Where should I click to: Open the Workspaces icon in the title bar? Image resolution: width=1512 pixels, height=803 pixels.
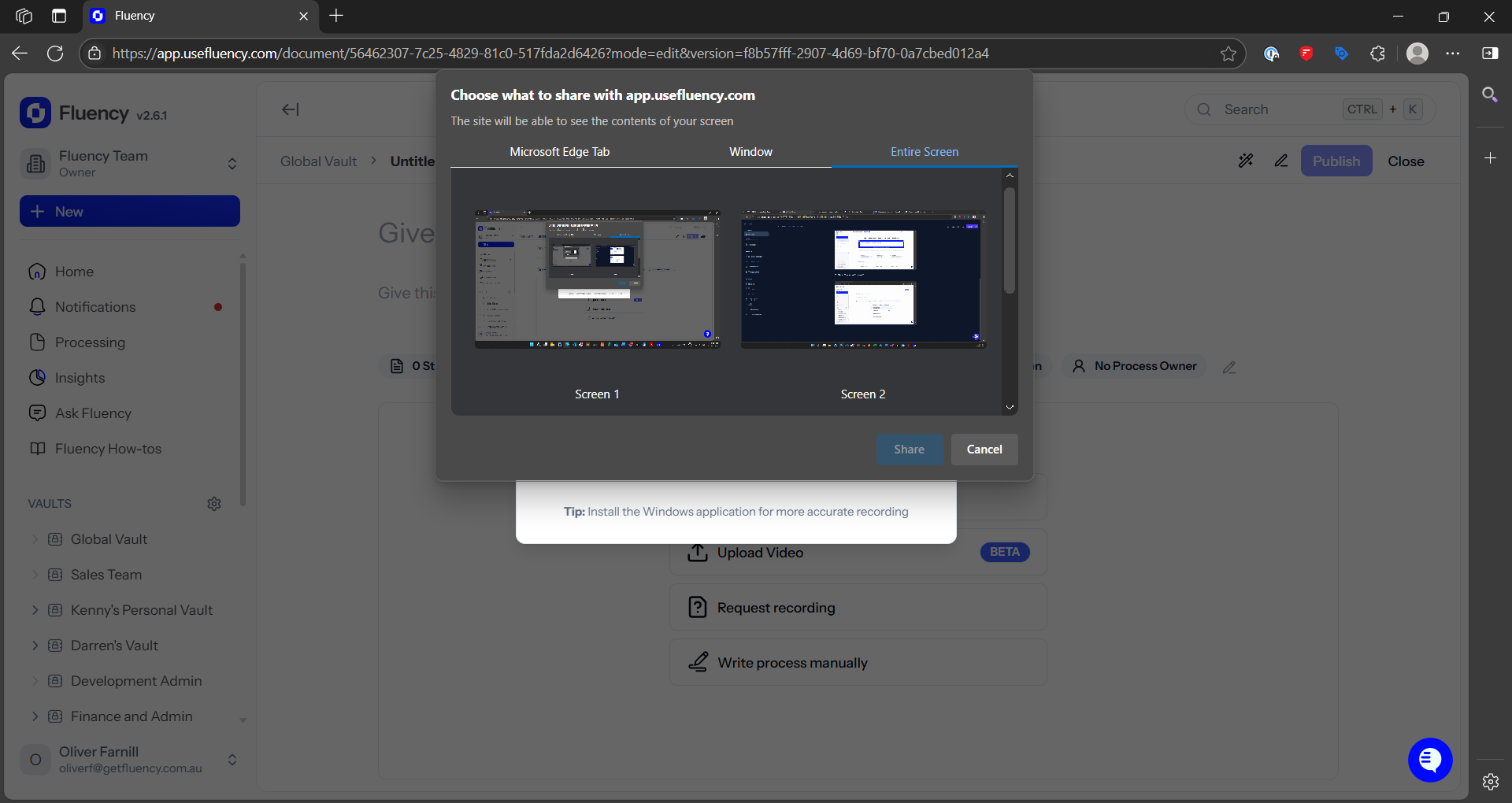click(24, 16)
